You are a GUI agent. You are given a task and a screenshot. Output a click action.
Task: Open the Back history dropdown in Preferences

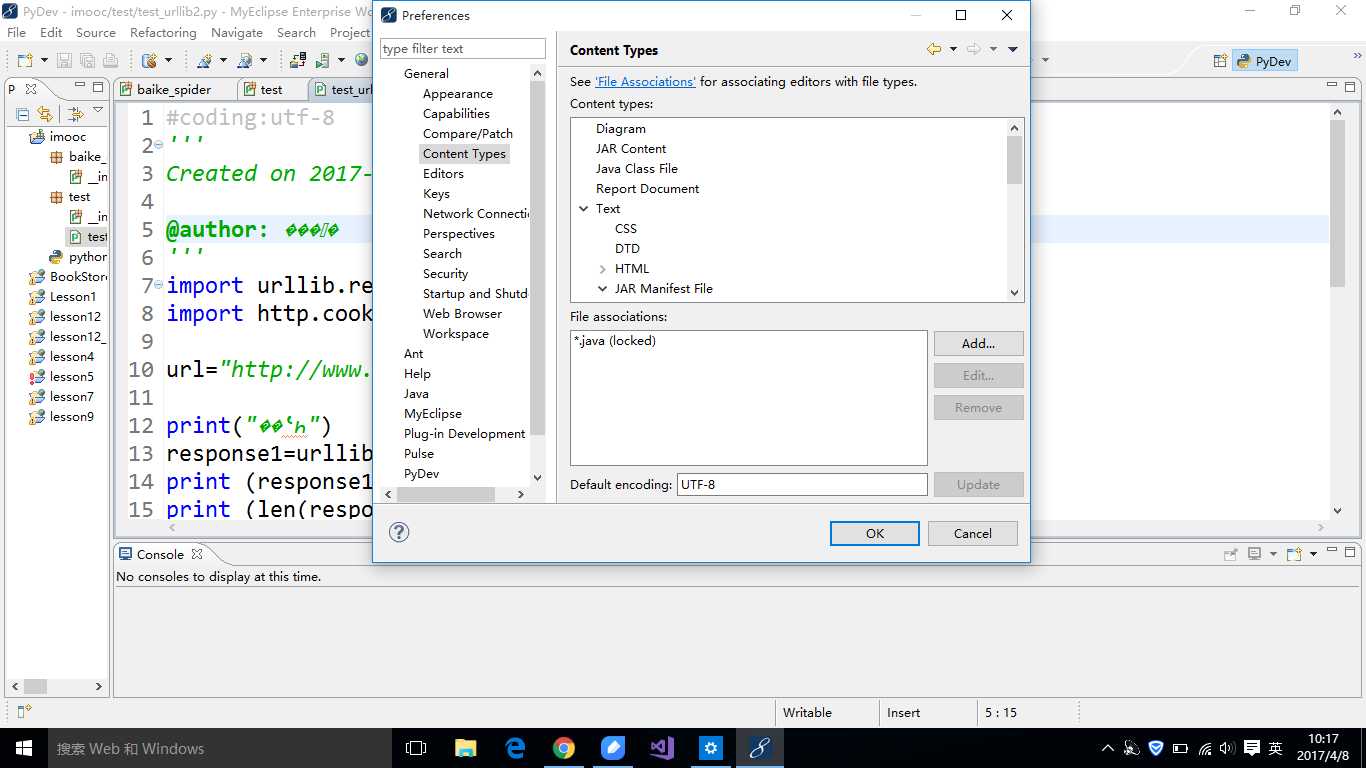[953, 49]
